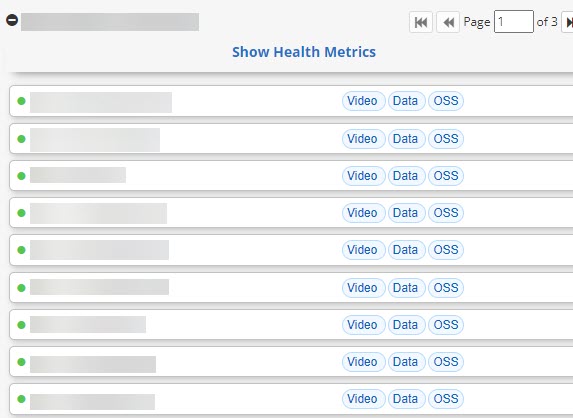Click the green status dot in the seventh row
This screenshot has height=418, width=573.
(22, 325)
